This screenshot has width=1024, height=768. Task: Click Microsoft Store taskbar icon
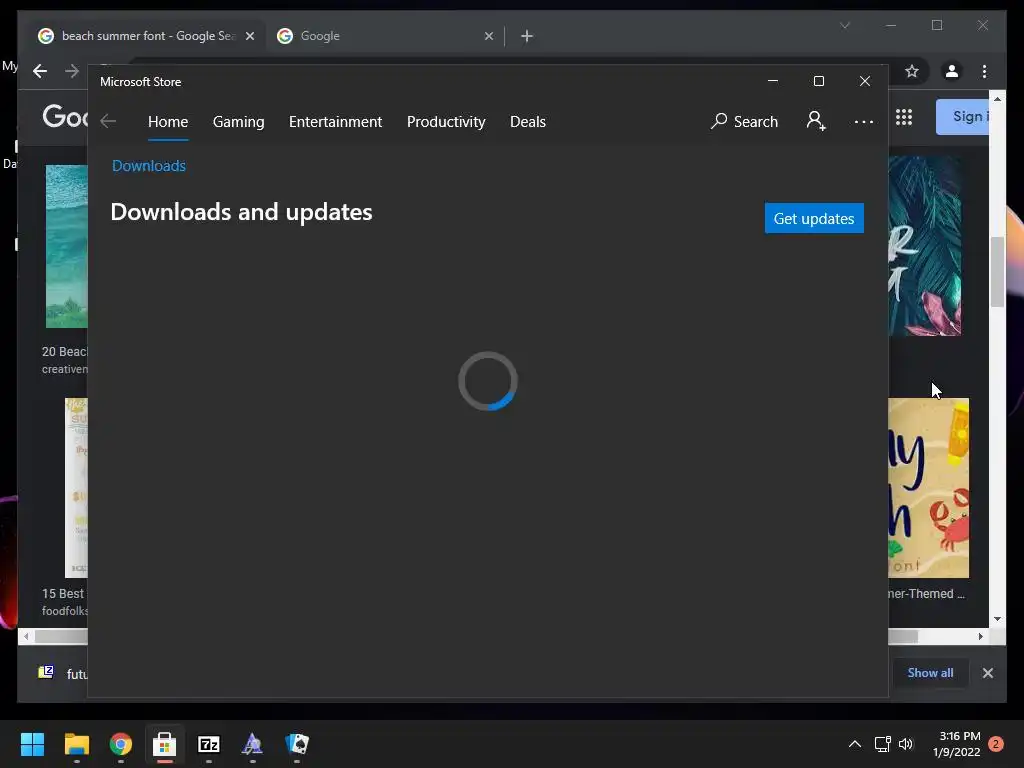pyautogui.click(x=165, y=744)
